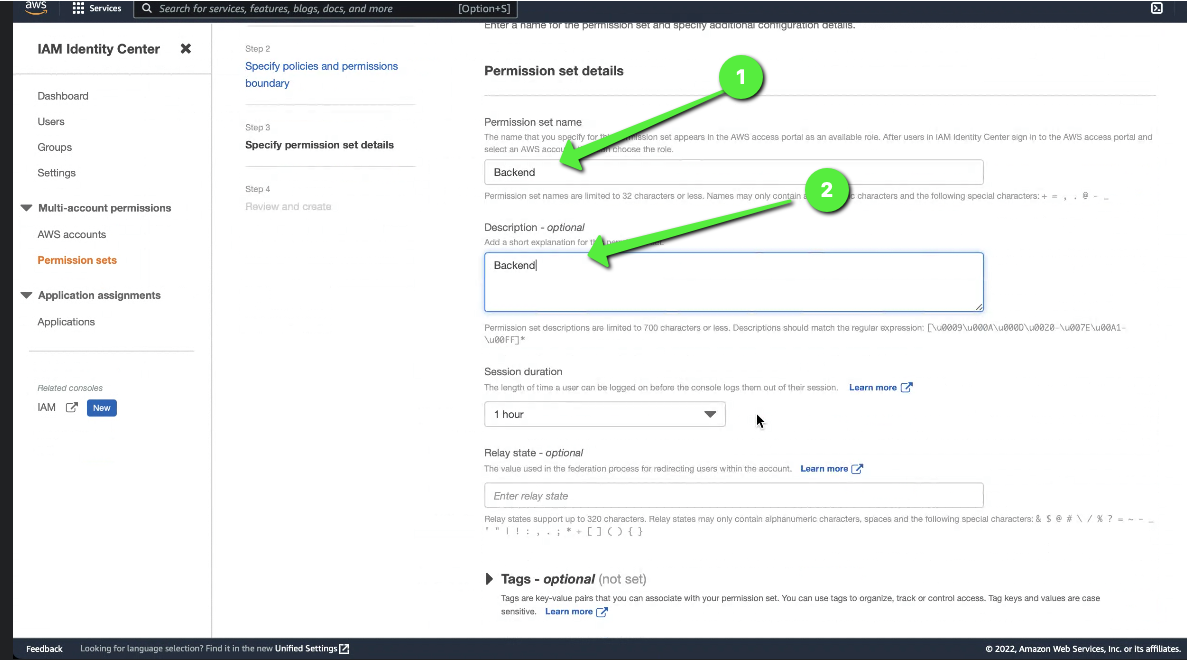This screenshot has height=660, width=1187.
Task: Click Step 4 Review and create text
Action: coord(288,207)
